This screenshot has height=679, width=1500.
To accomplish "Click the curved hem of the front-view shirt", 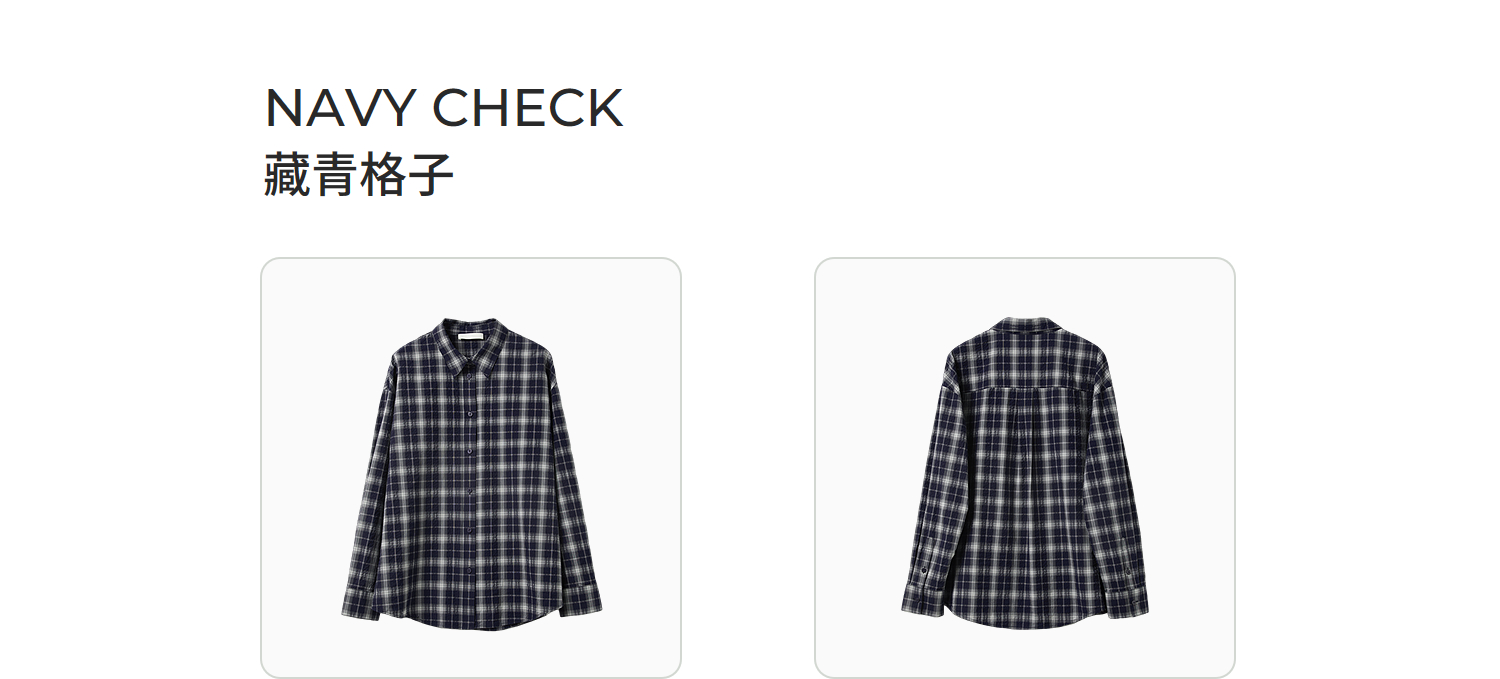I will pos(470,620).
